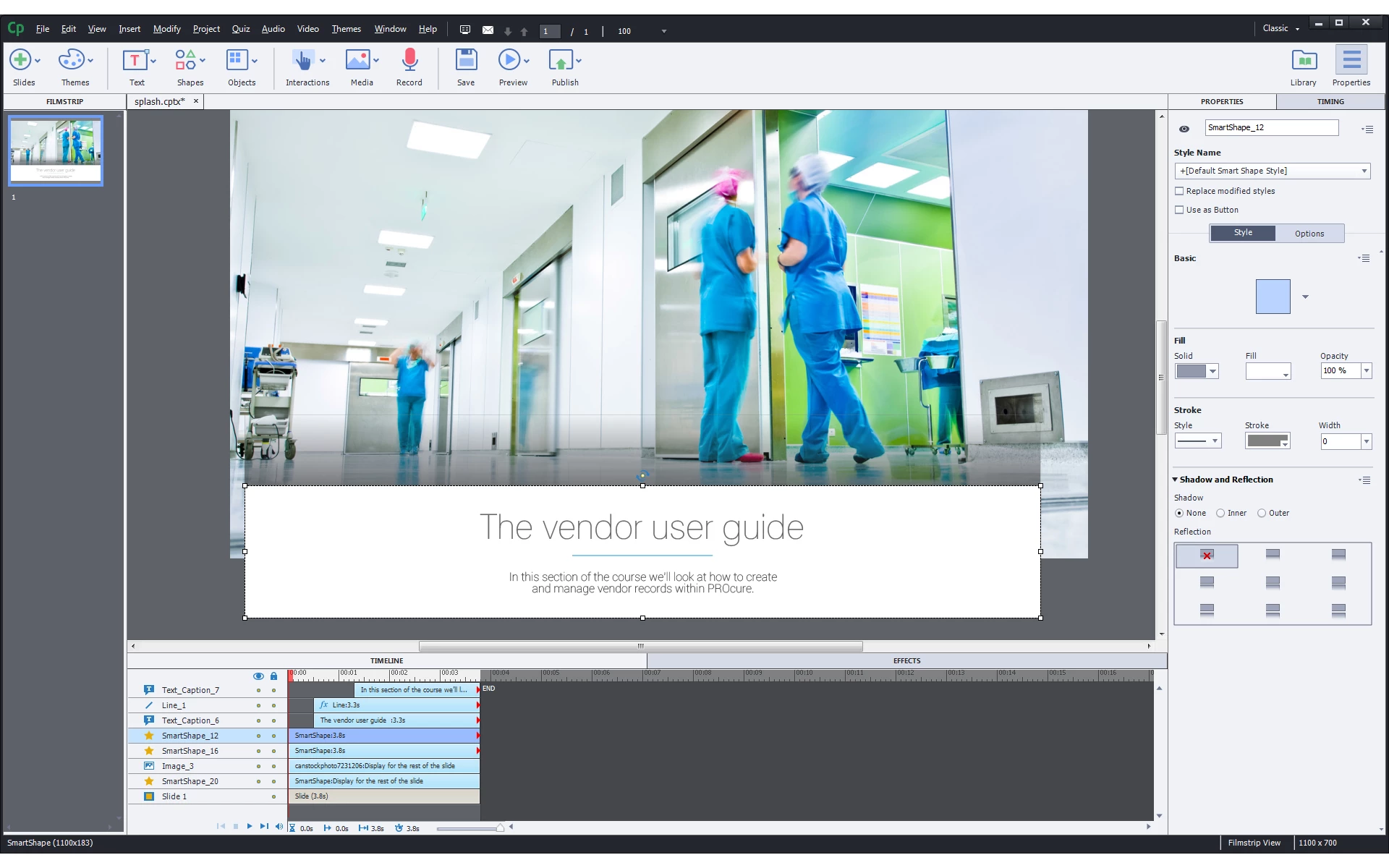This screenshot has width=1389, height=868.
Task: Select the None shadow radio button
Action: (x=1179, y=513)
